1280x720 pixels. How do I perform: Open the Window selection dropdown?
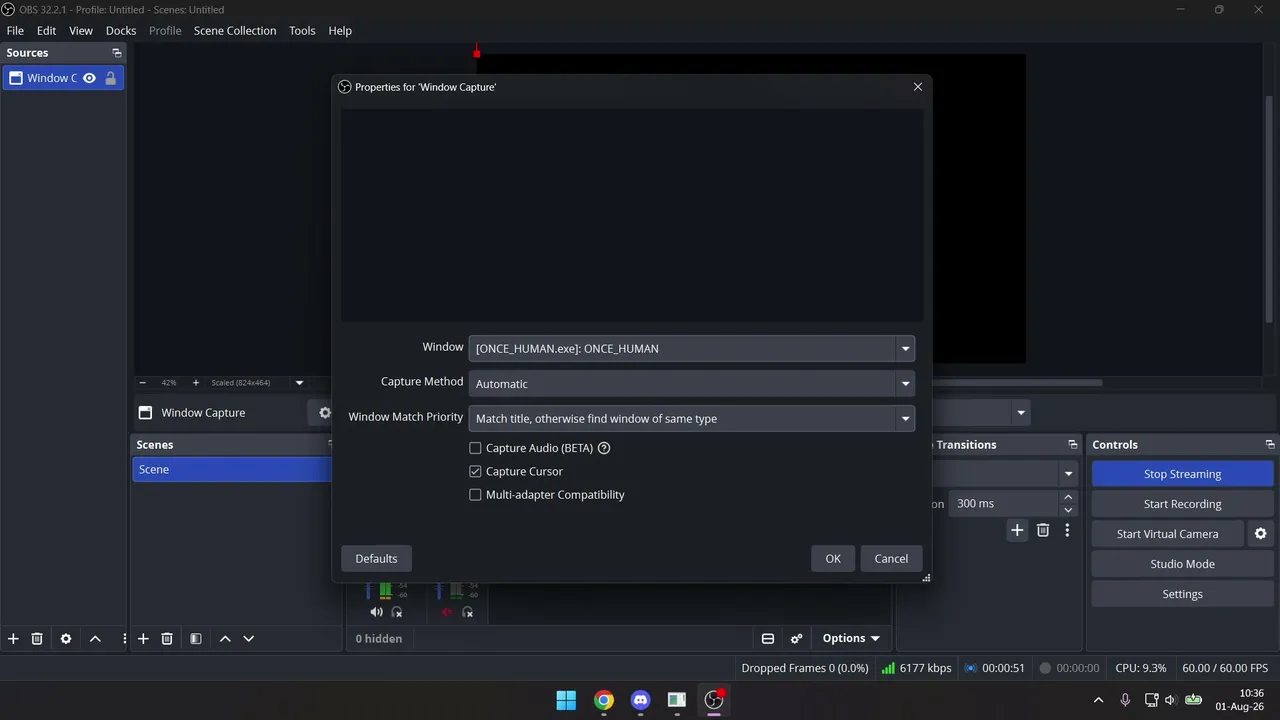(691, 348)
